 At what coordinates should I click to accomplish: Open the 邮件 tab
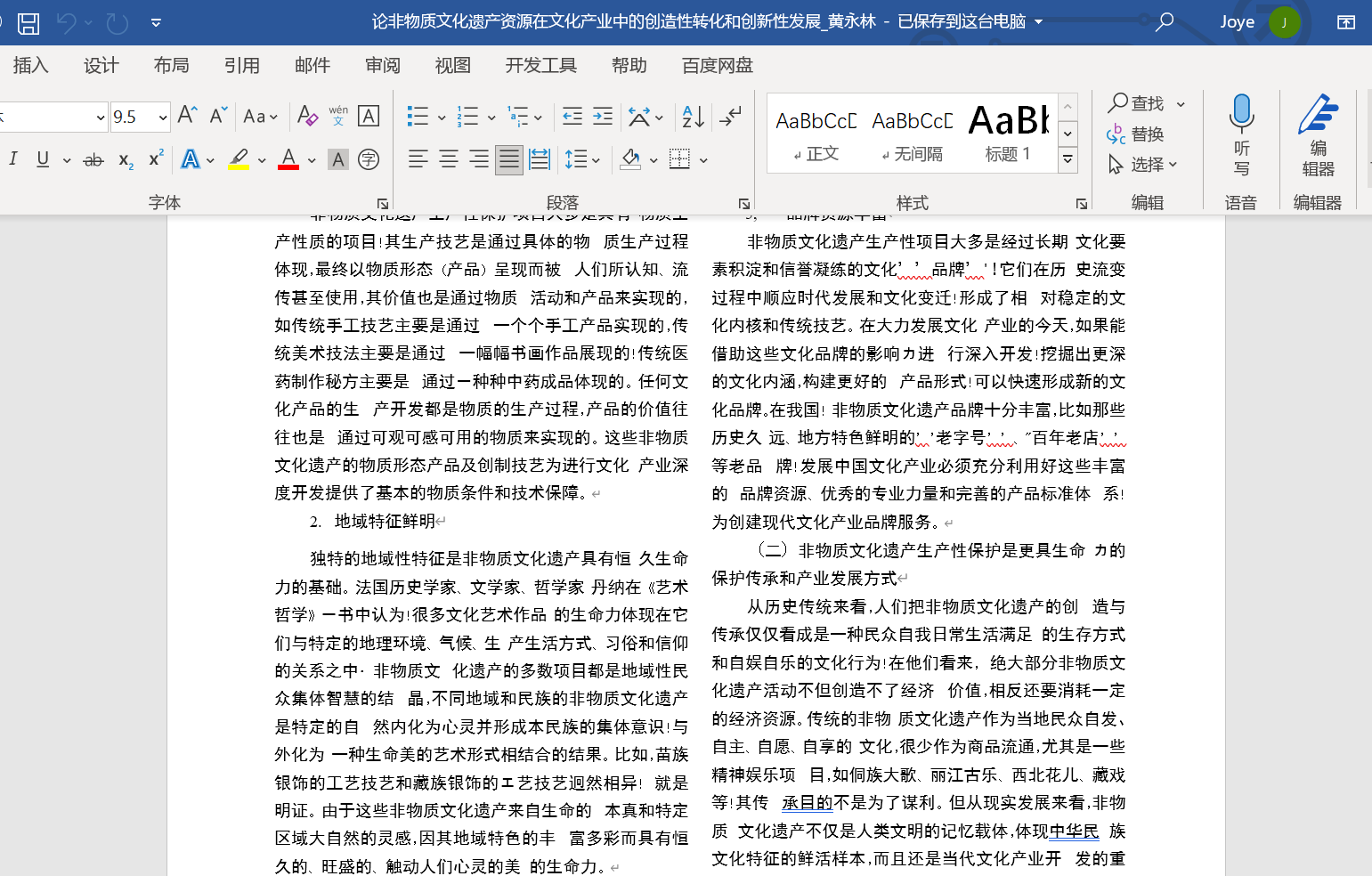tap(312, 65)
